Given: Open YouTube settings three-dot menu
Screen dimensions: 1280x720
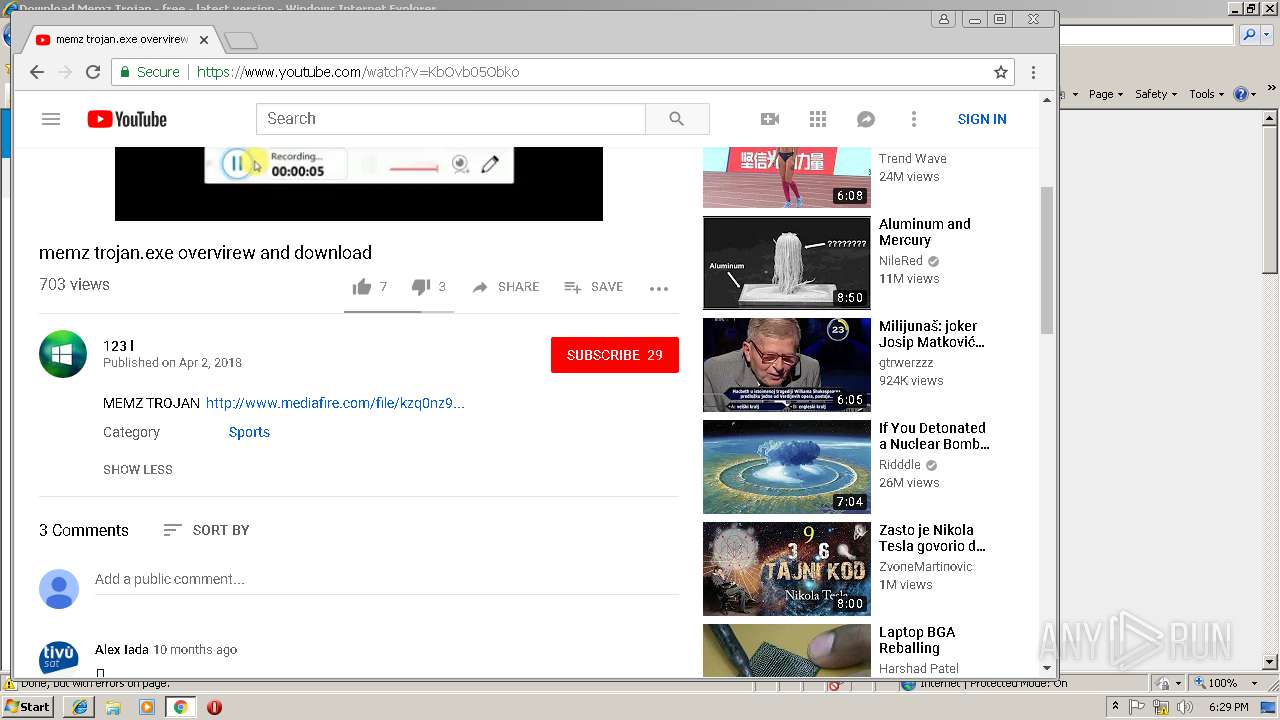Looking at the screenshot, I should (x=914, y=119).
